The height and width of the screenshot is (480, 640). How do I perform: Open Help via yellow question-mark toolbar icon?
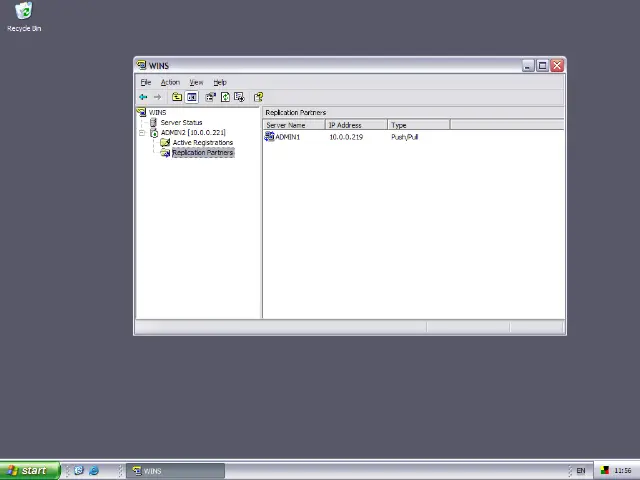click(258, 97)
